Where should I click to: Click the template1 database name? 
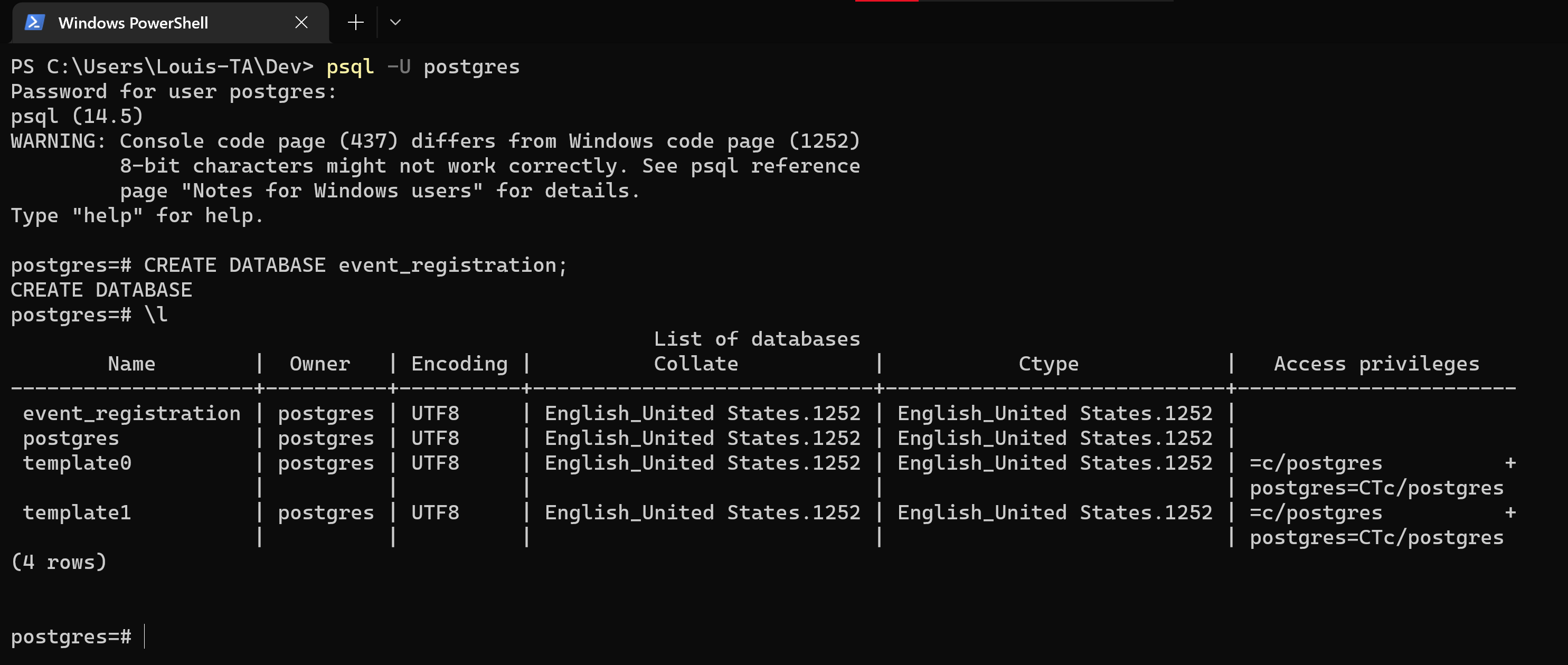[77, 512]
